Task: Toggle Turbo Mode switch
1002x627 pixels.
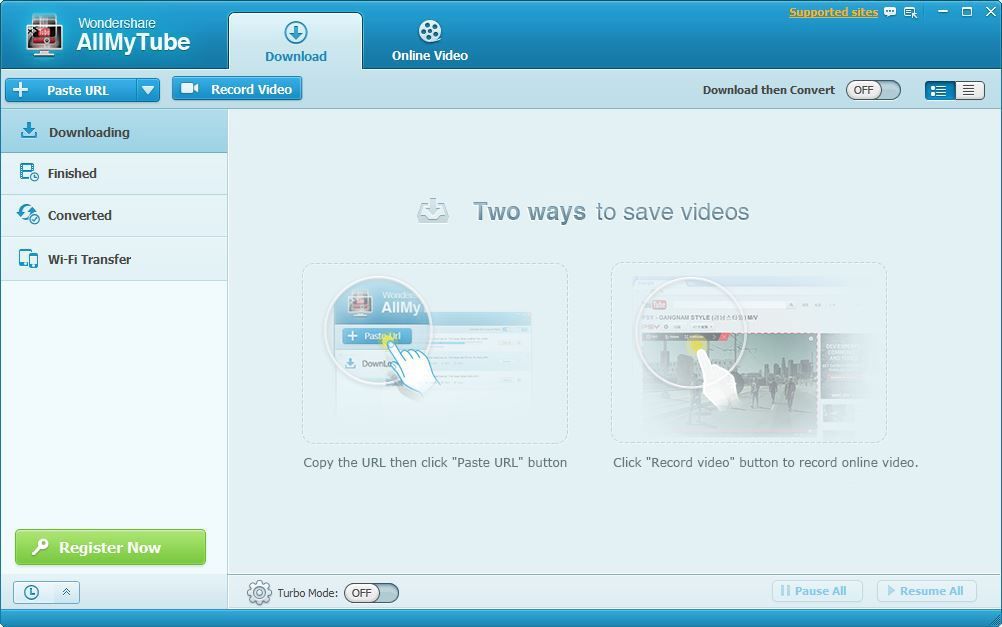Action: click(x=371, y=592)
